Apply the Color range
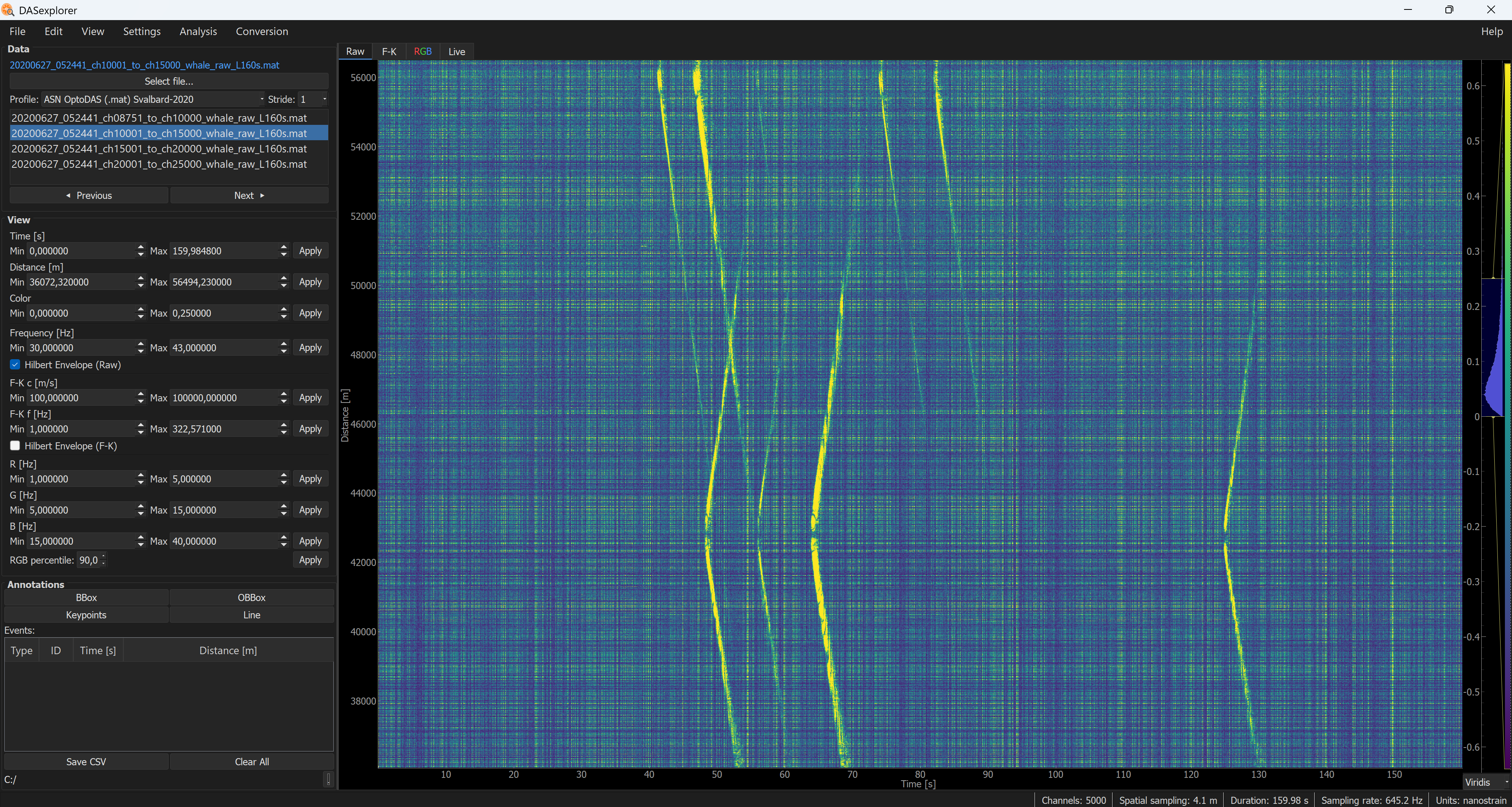Screen dimensions: 1512x807 click(310, 313)
